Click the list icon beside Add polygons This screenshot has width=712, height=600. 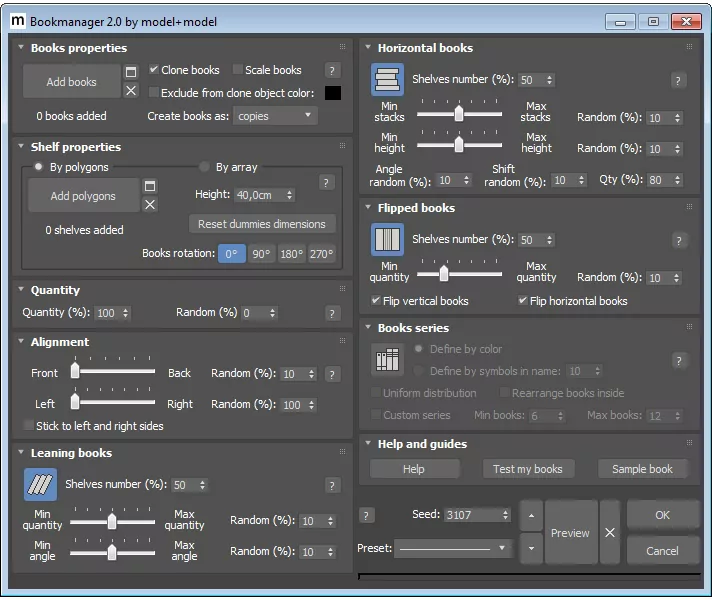tap(150, 187)
